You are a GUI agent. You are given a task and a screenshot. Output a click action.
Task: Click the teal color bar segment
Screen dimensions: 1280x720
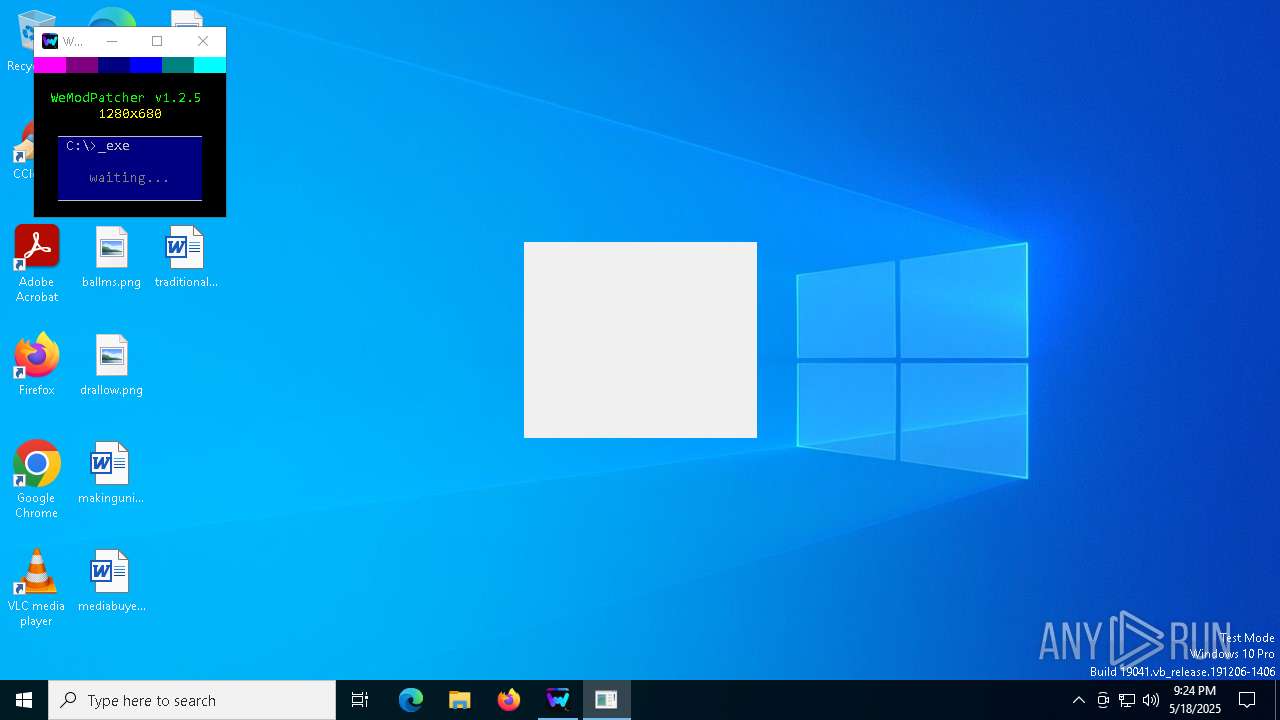pos(178,65)
